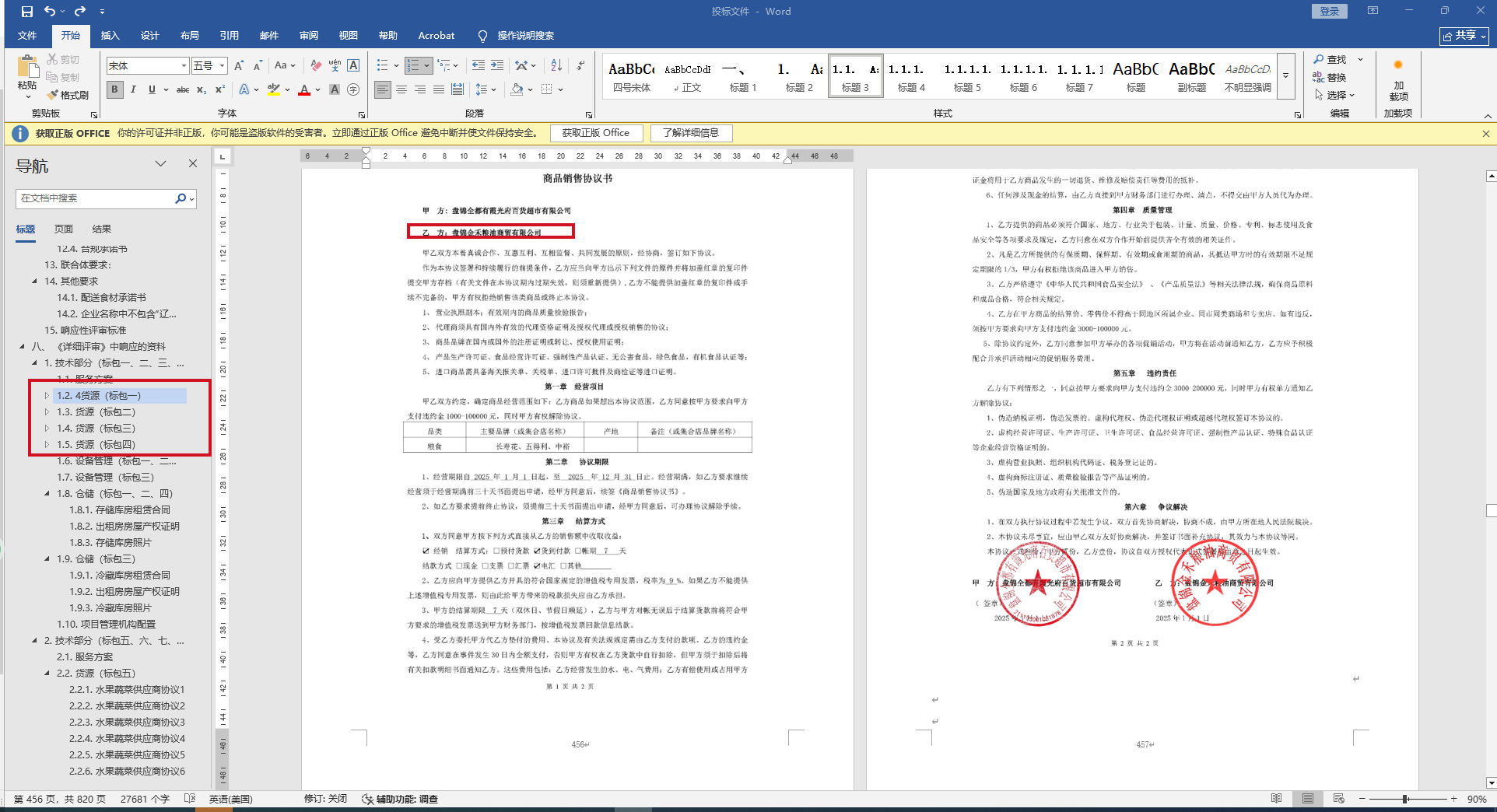Viewport: 1497px width, 812px height.
Task: Switch to read mode view in the status bar
Action: click(x=1277, y=799)
